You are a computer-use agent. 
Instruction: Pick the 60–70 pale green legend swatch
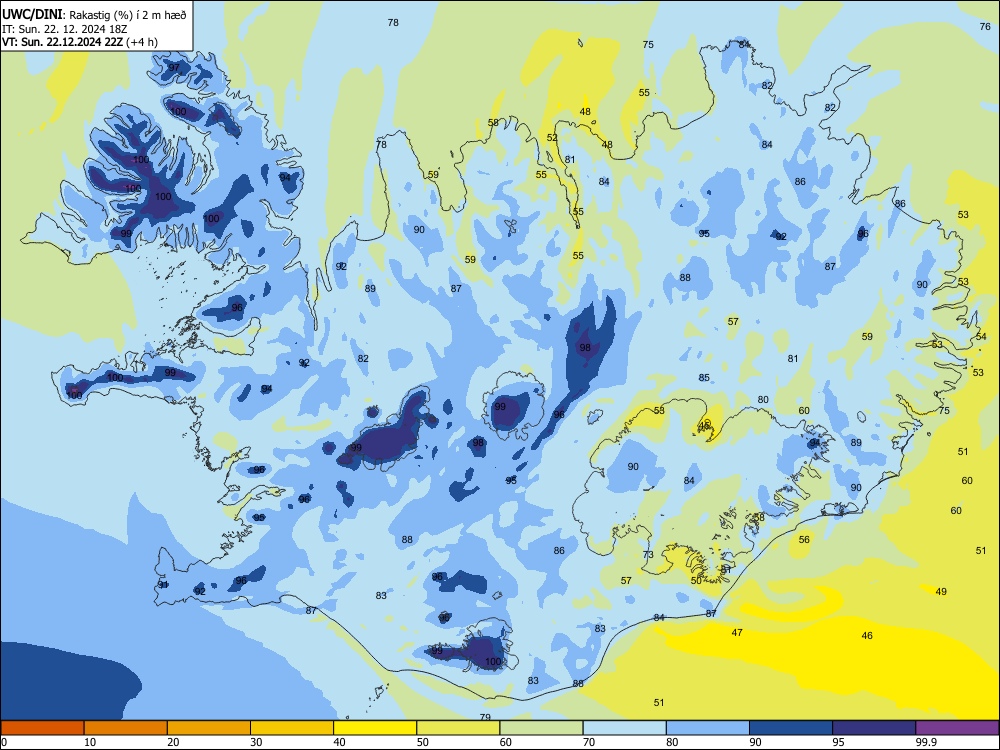point(541,728)
